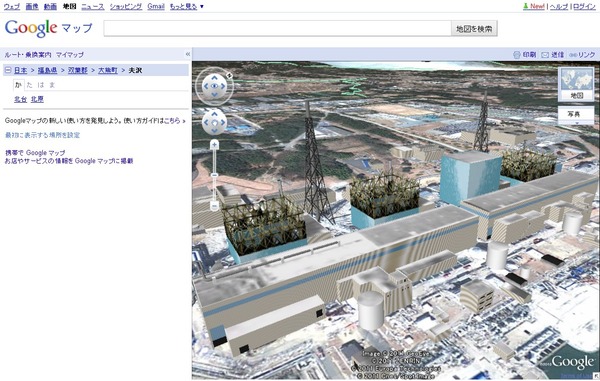Click the 印刷 print link

525,55
